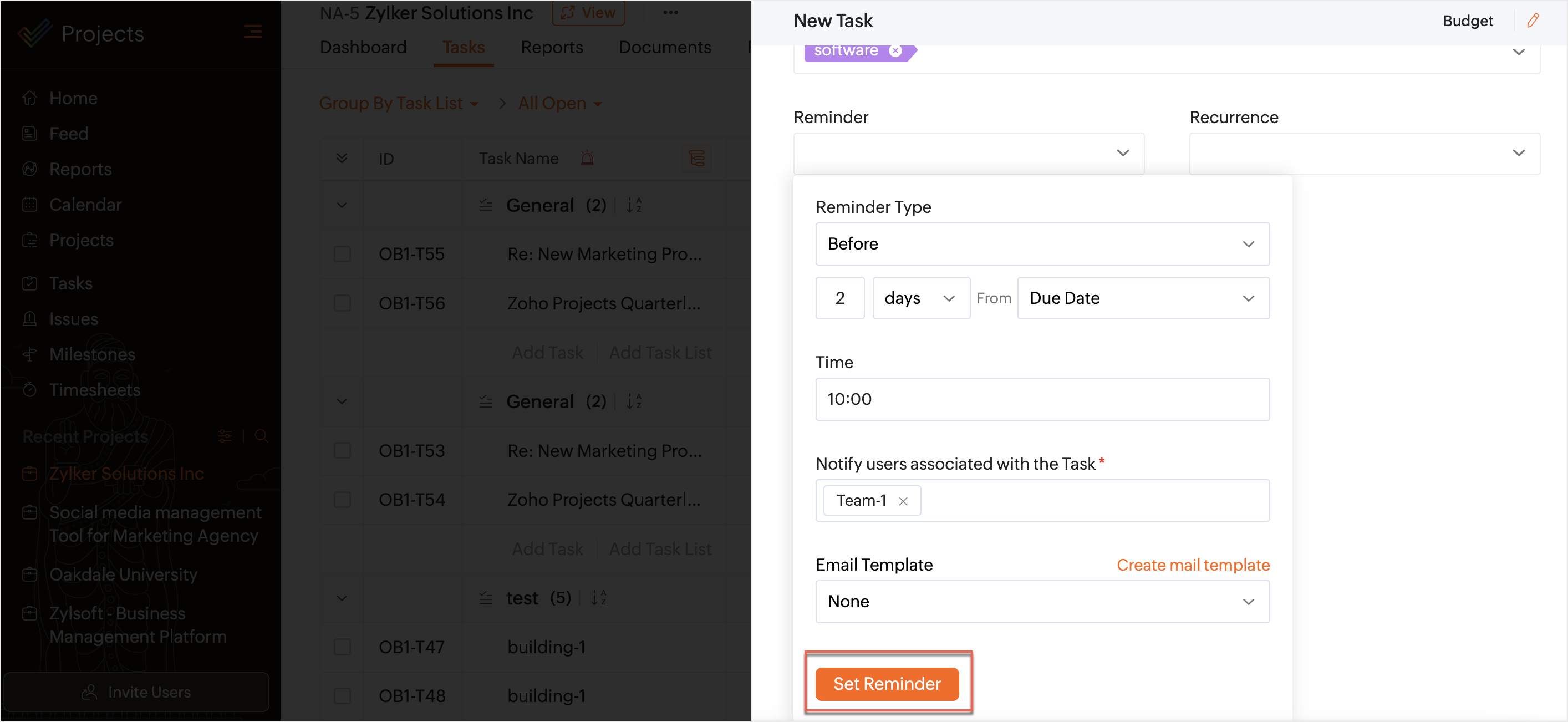This screenshot has height=722, width=1568.
Task: Click the orange edit pencil icon
Action: 1532,21
